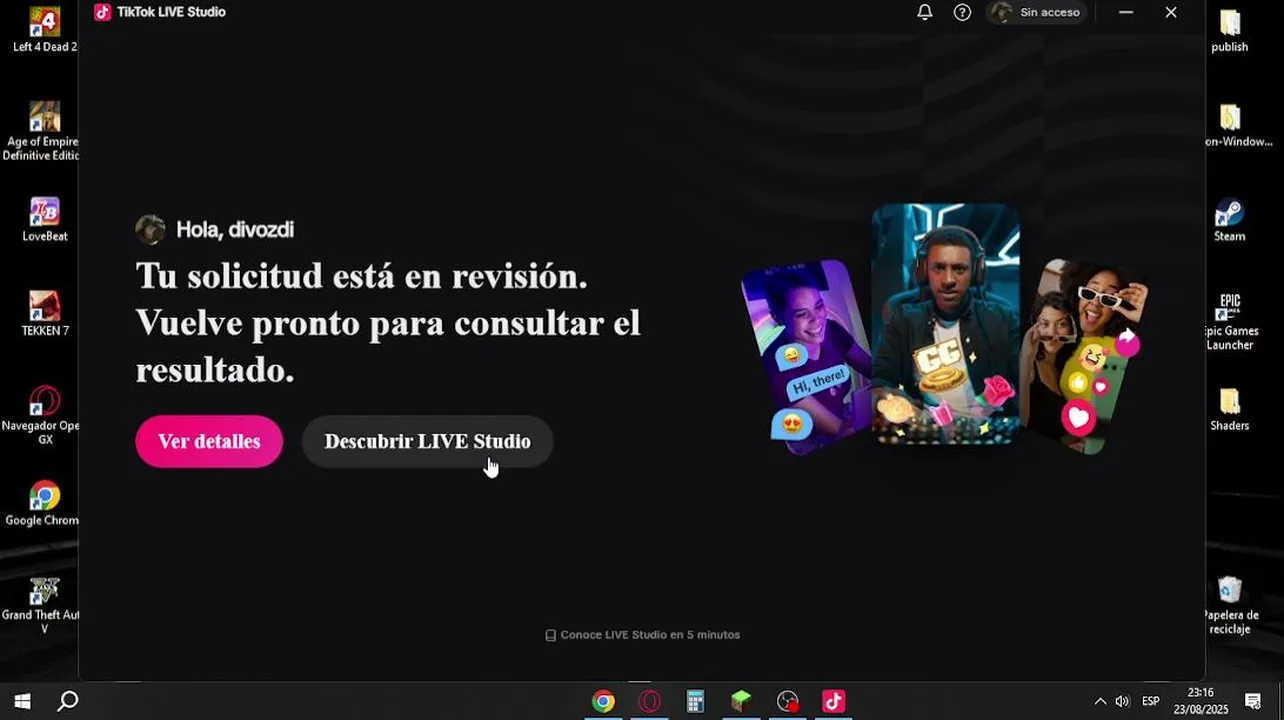Open the Windows Start menu
Viewport: 1284px width, 720px height.
22,701
